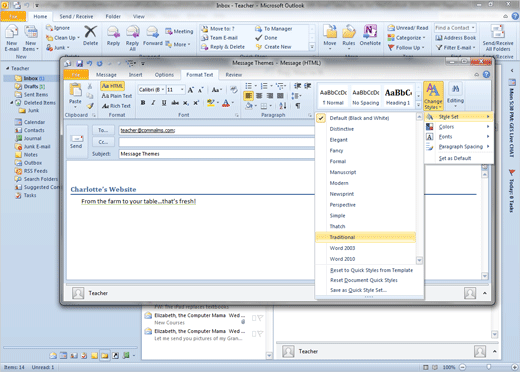Image resolution: width=520 pixels, height=372 pixels.
Task: Switch message format to Rich Text
Action: coord(116,106)
